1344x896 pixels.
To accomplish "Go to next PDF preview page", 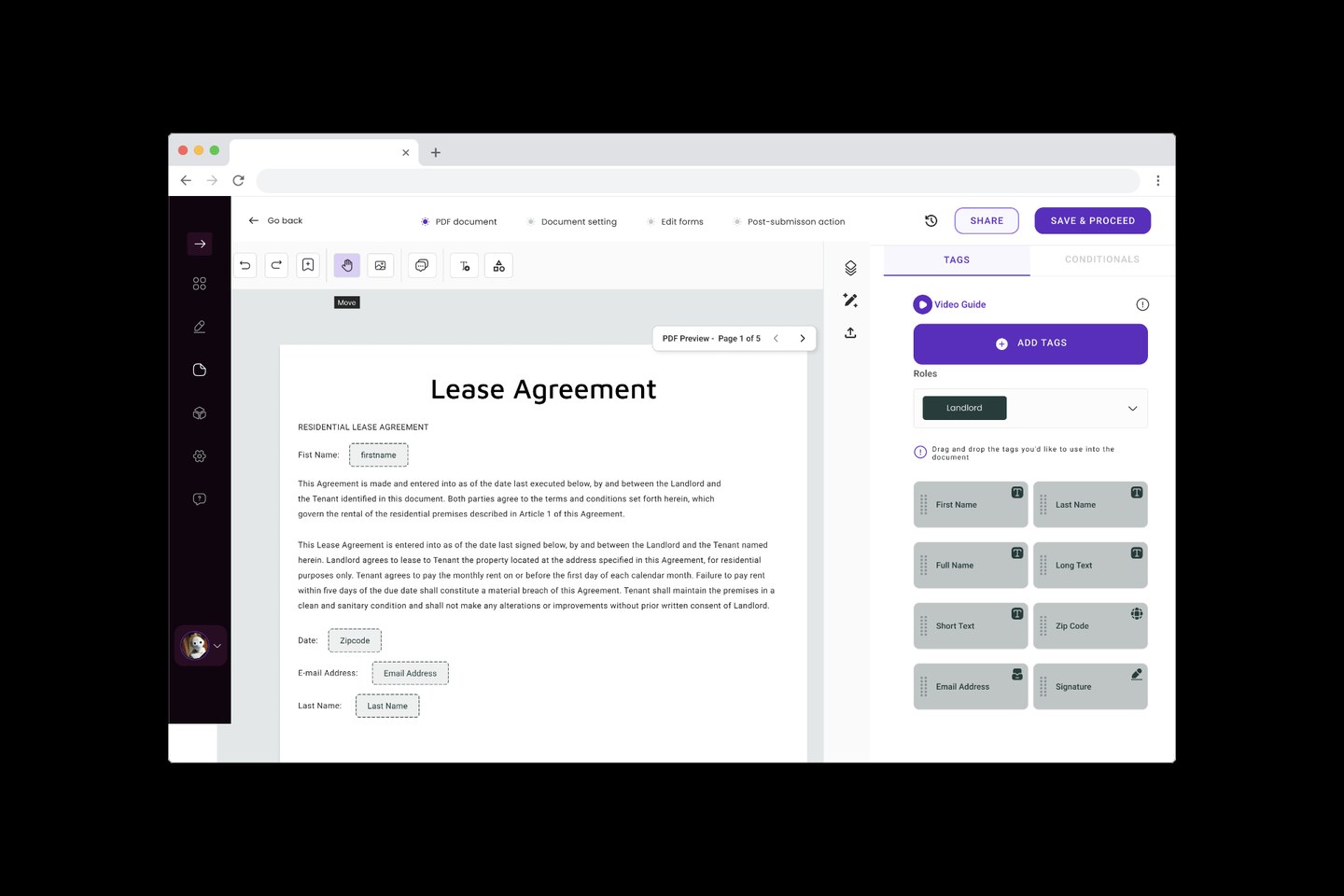I will pyautogui.click(x=803, y=339).
